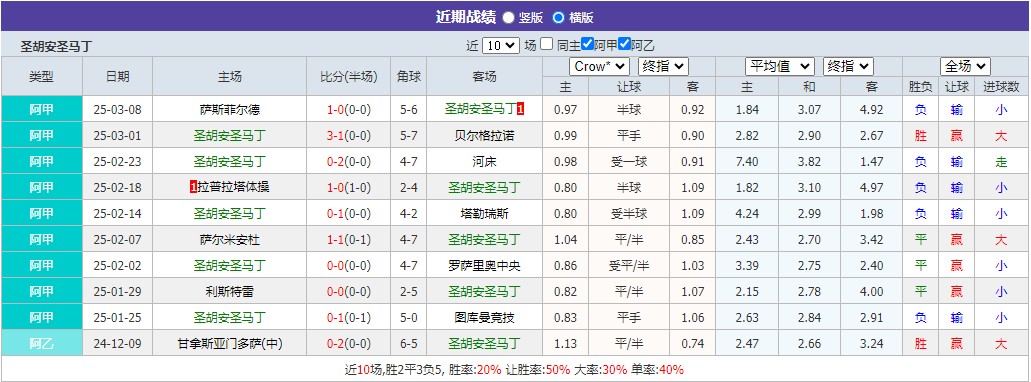Image resolution: width=1031 pixels, height=382 pixels.
Task: Click the 受一球 handicap in the 河床 row
Action: click(629, 162)
